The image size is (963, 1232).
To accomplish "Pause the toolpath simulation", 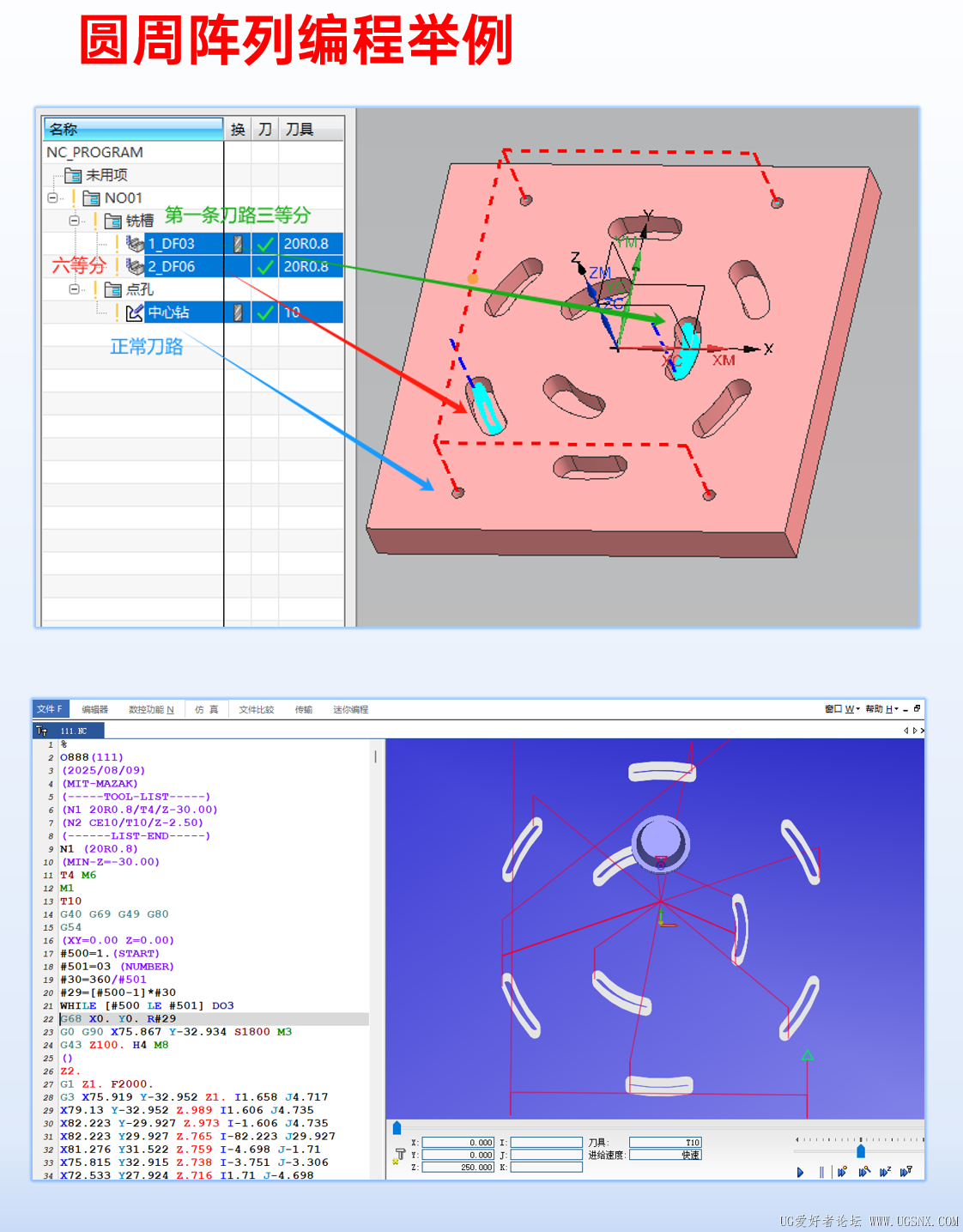I will 821,1172.
